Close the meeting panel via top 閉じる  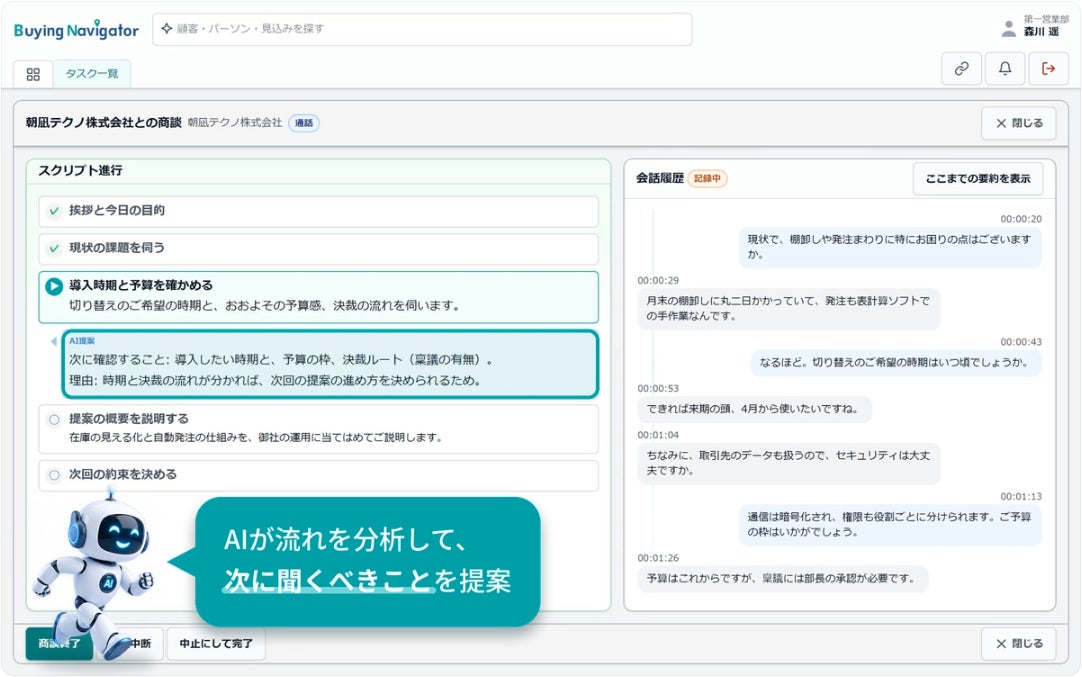click(x=1019, y=123)
